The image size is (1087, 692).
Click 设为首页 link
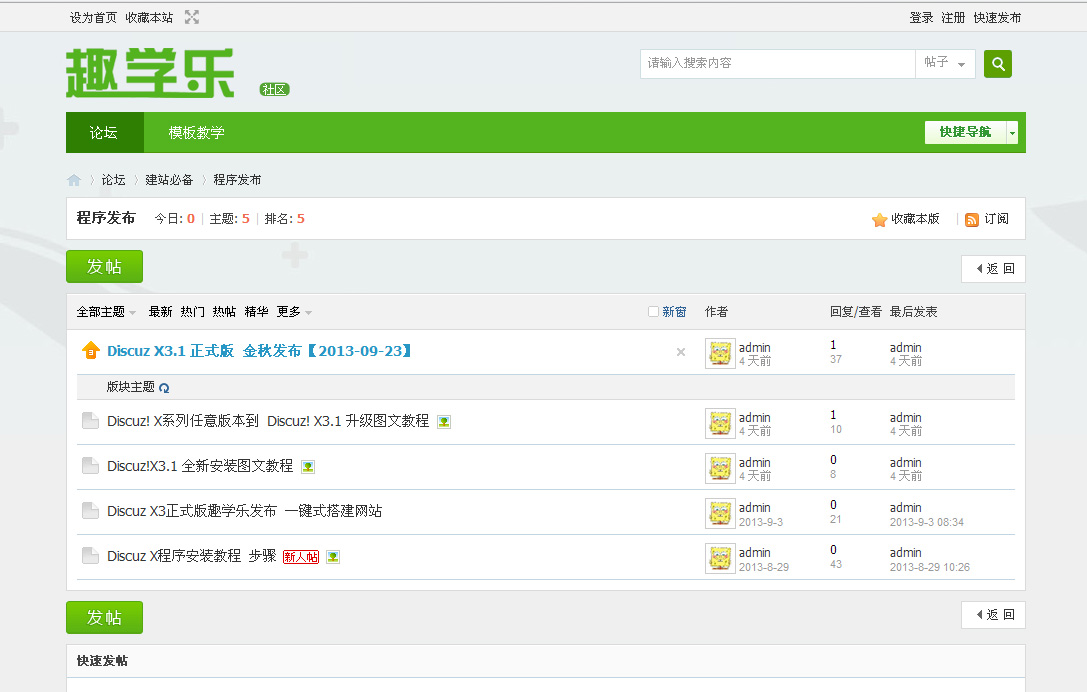pos(94,18)
